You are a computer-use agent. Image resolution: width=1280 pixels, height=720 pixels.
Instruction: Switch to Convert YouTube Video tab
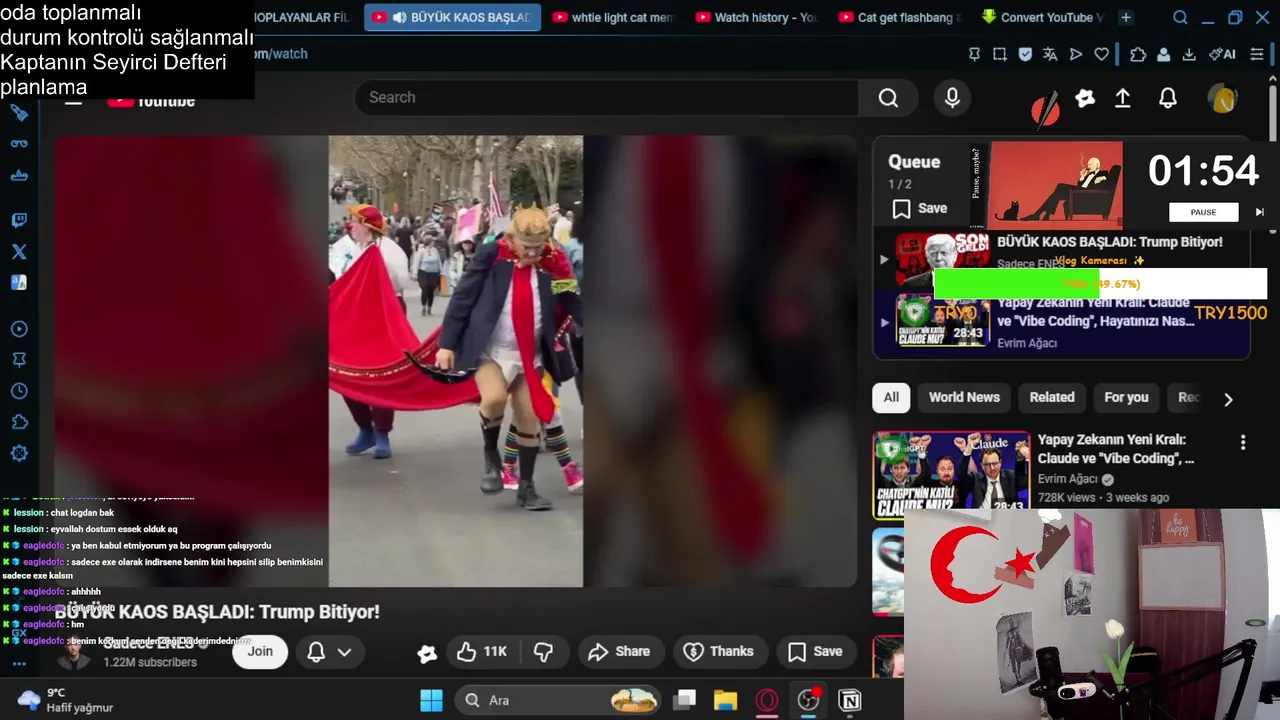[1042, 17]
